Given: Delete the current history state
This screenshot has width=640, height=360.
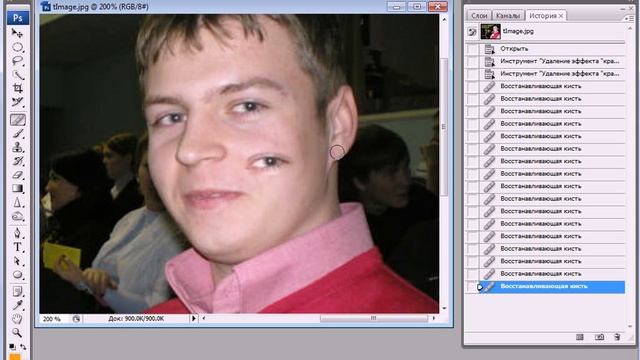Looking at the screenshot, I should pos(617,337).
